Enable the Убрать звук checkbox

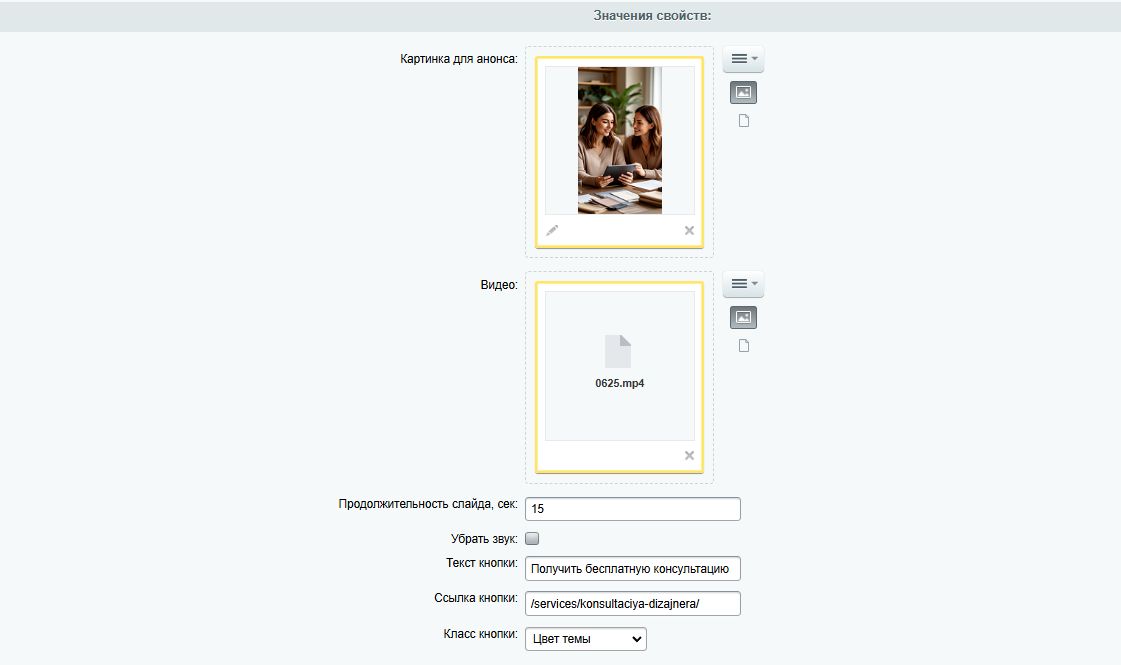(x=532, y=539)
